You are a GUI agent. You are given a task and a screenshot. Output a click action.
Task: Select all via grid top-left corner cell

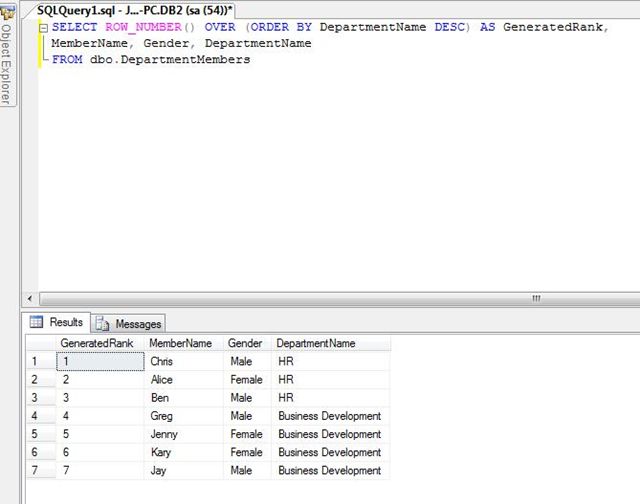(x=40, y=343)
